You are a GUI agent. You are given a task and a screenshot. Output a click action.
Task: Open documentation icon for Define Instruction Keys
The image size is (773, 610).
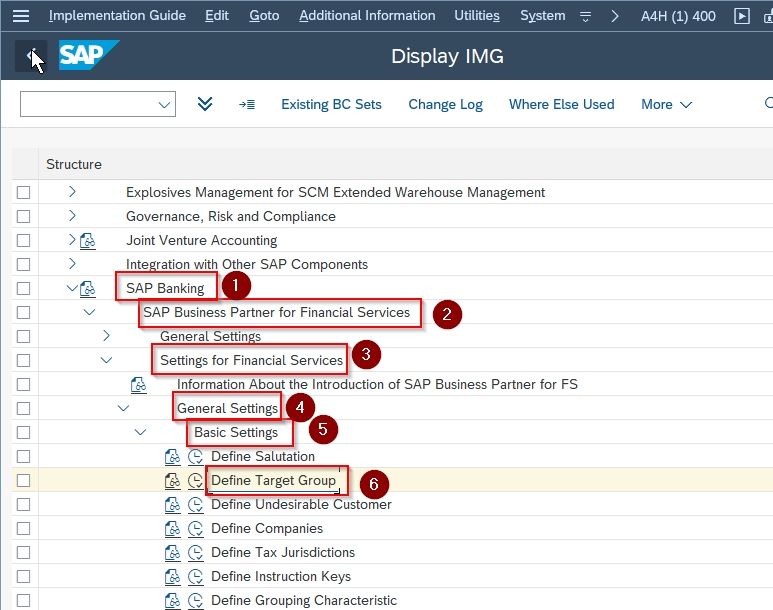tap(173, 576)
